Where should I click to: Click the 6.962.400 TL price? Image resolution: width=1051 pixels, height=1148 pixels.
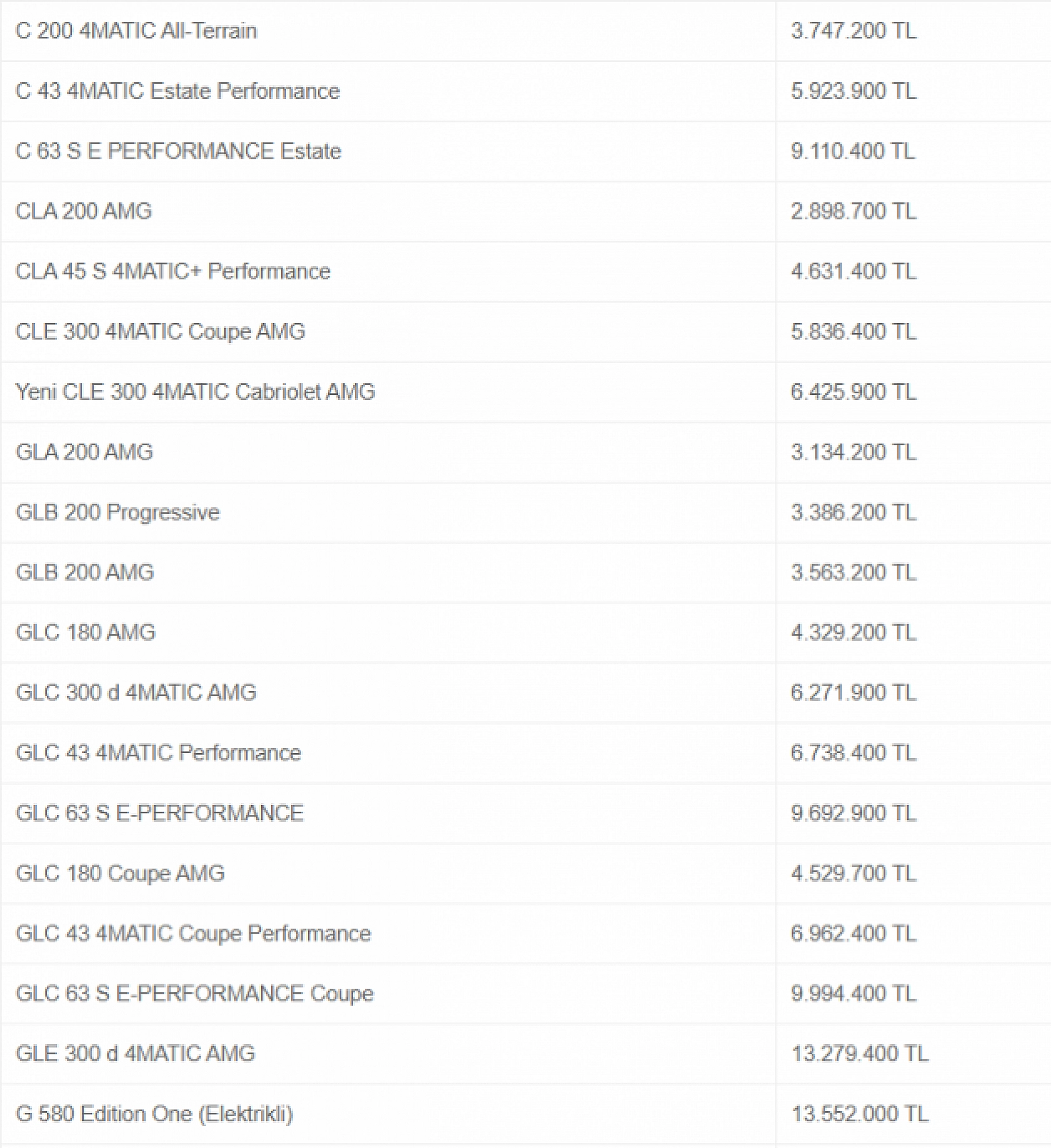(854, 933)
